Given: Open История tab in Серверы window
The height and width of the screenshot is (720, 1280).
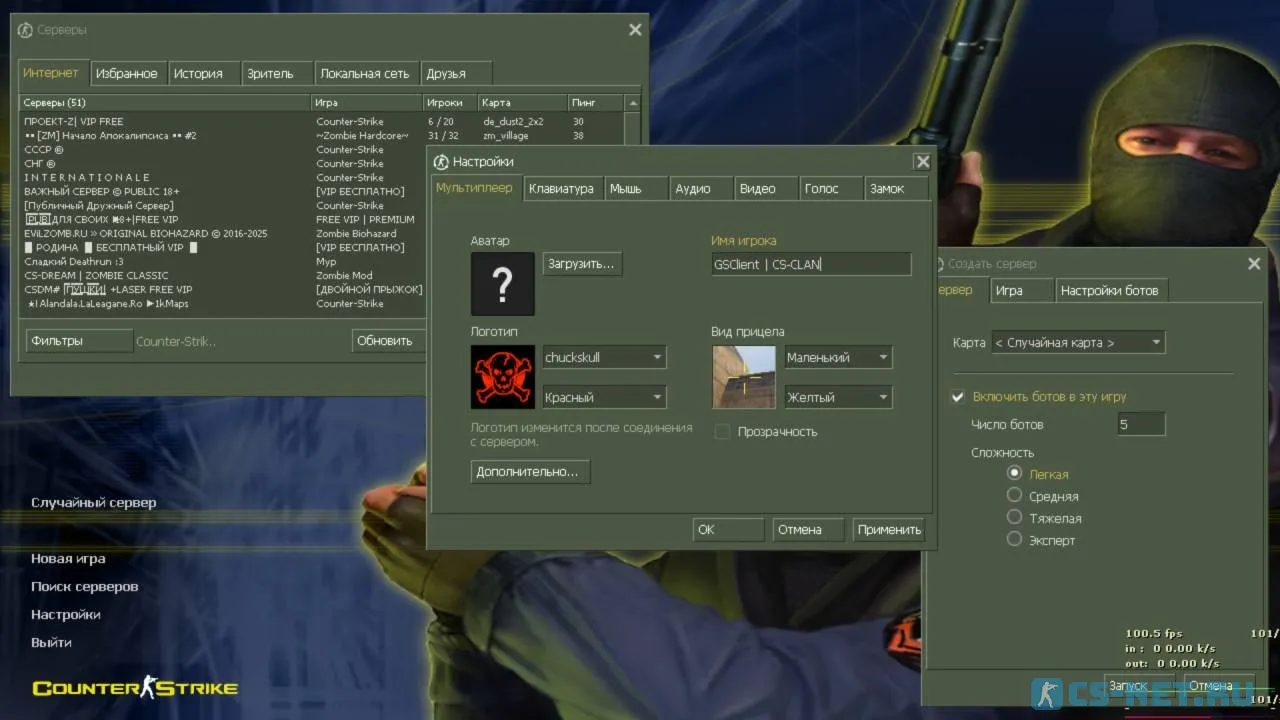Looking at the screenshot, I should [x=204, y=73].
